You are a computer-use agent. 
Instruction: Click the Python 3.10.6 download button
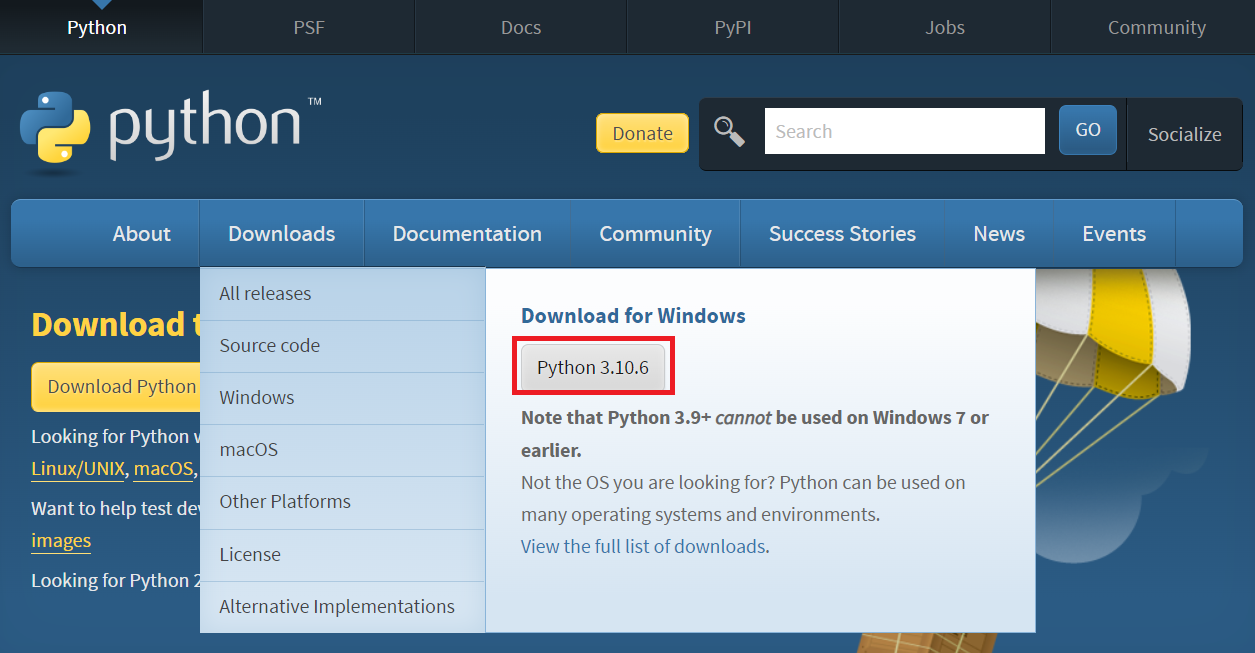click(593, 367)
